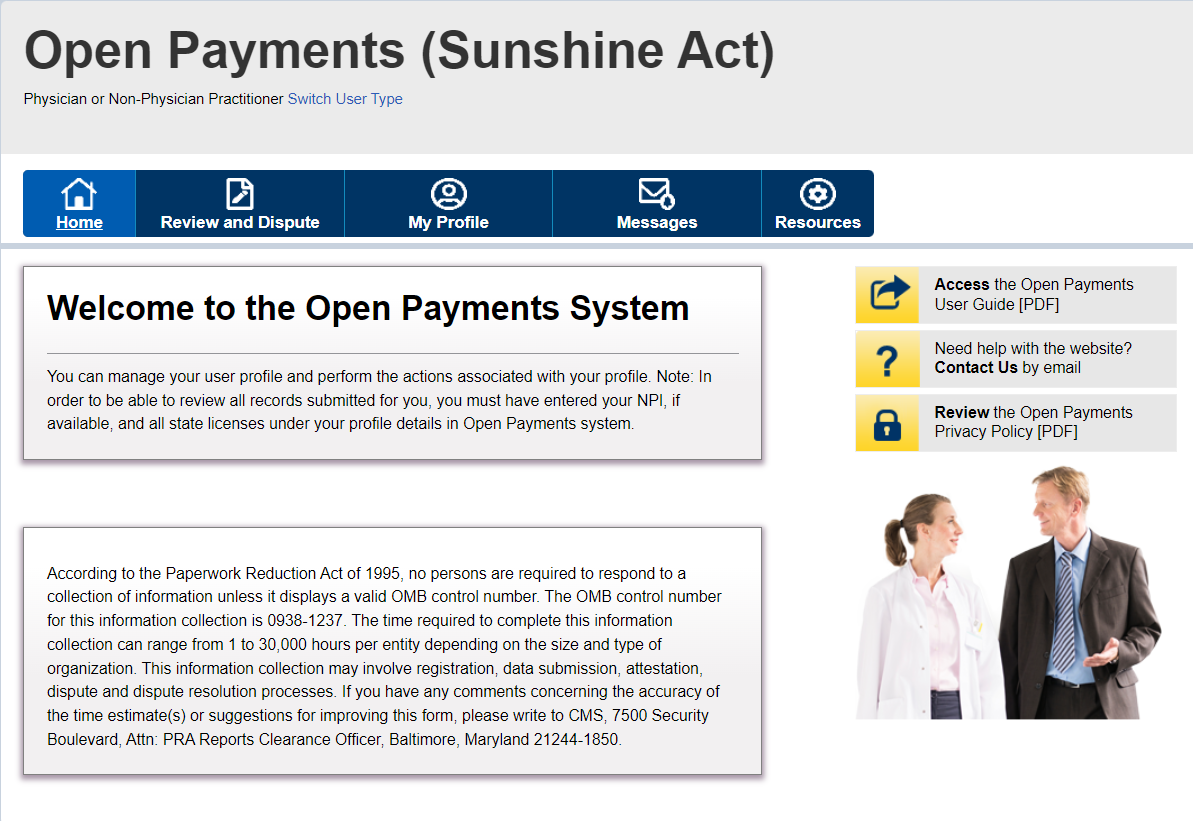The width and height of the screenshot is (1193, 821).
Task: Click the yellow padlock icon
Action: 888,422
